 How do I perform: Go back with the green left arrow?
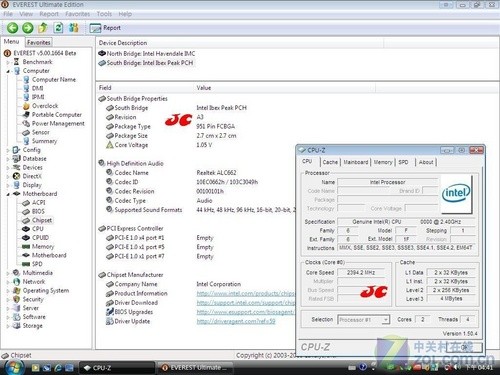[13, 28]
